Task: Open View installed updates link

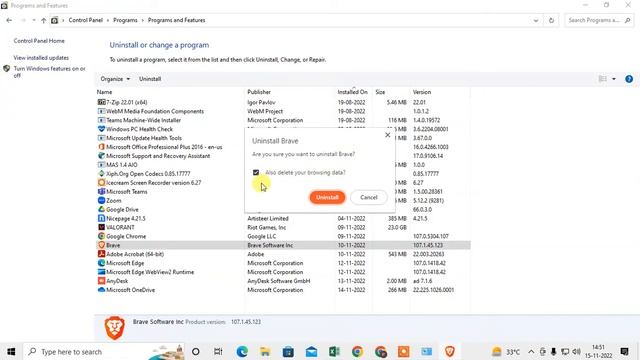Action: pos(41,58)
